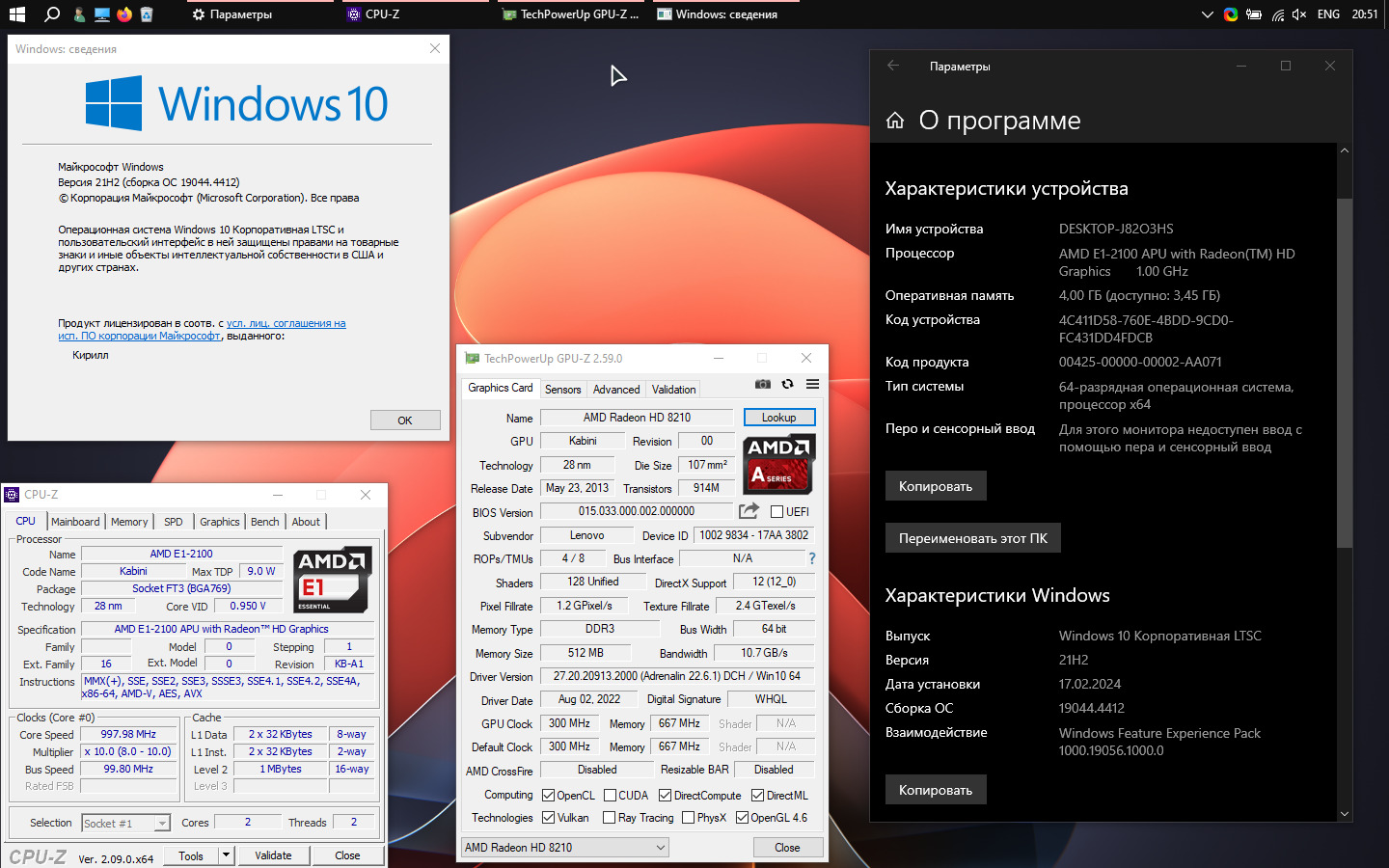The width and height of the screenshot is (1389, 868).
Task: Switch to the Sensors tab in GPU-Z
Action: [562, 390]
